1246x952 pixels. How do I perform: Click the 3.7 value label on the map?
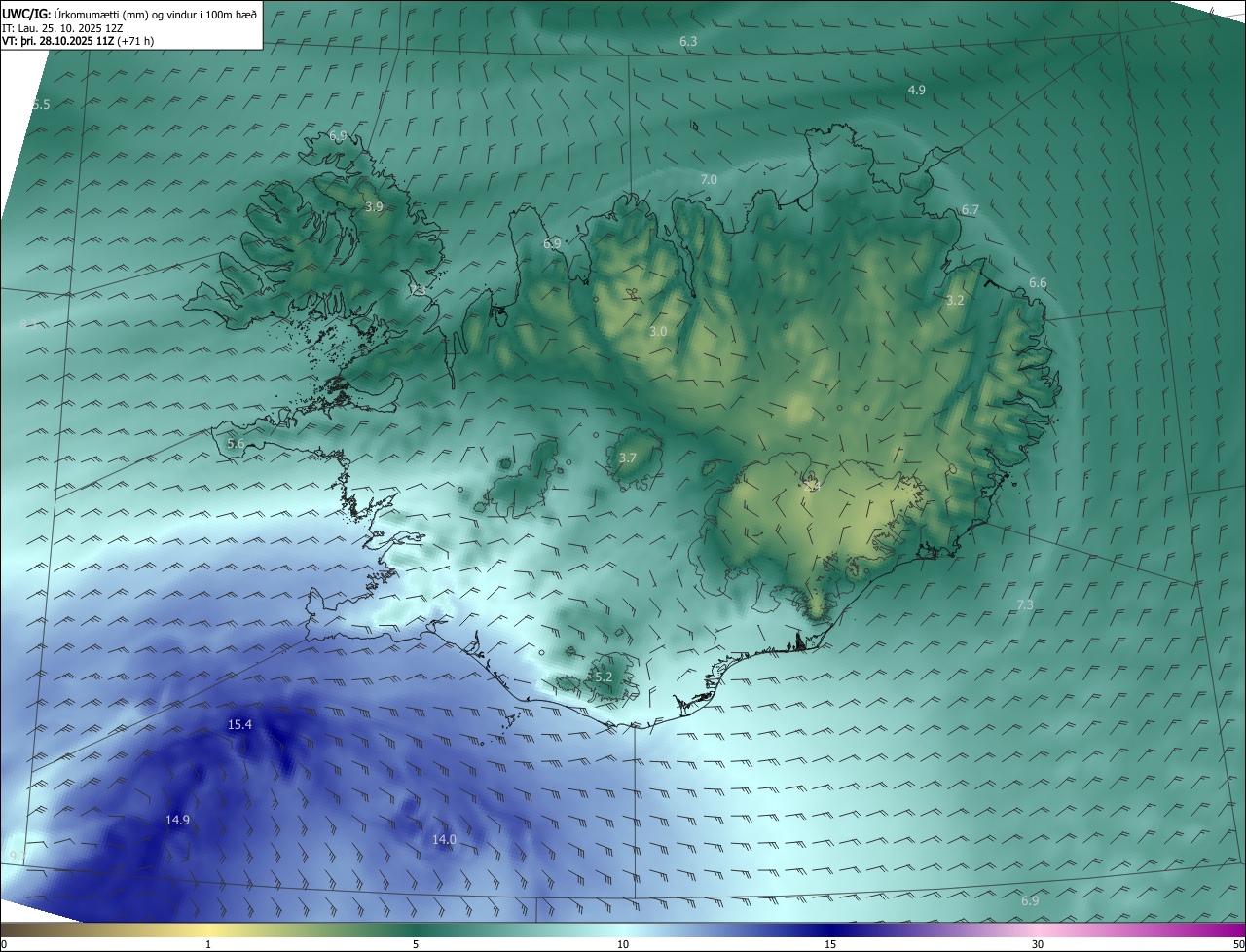coord(628,458)
